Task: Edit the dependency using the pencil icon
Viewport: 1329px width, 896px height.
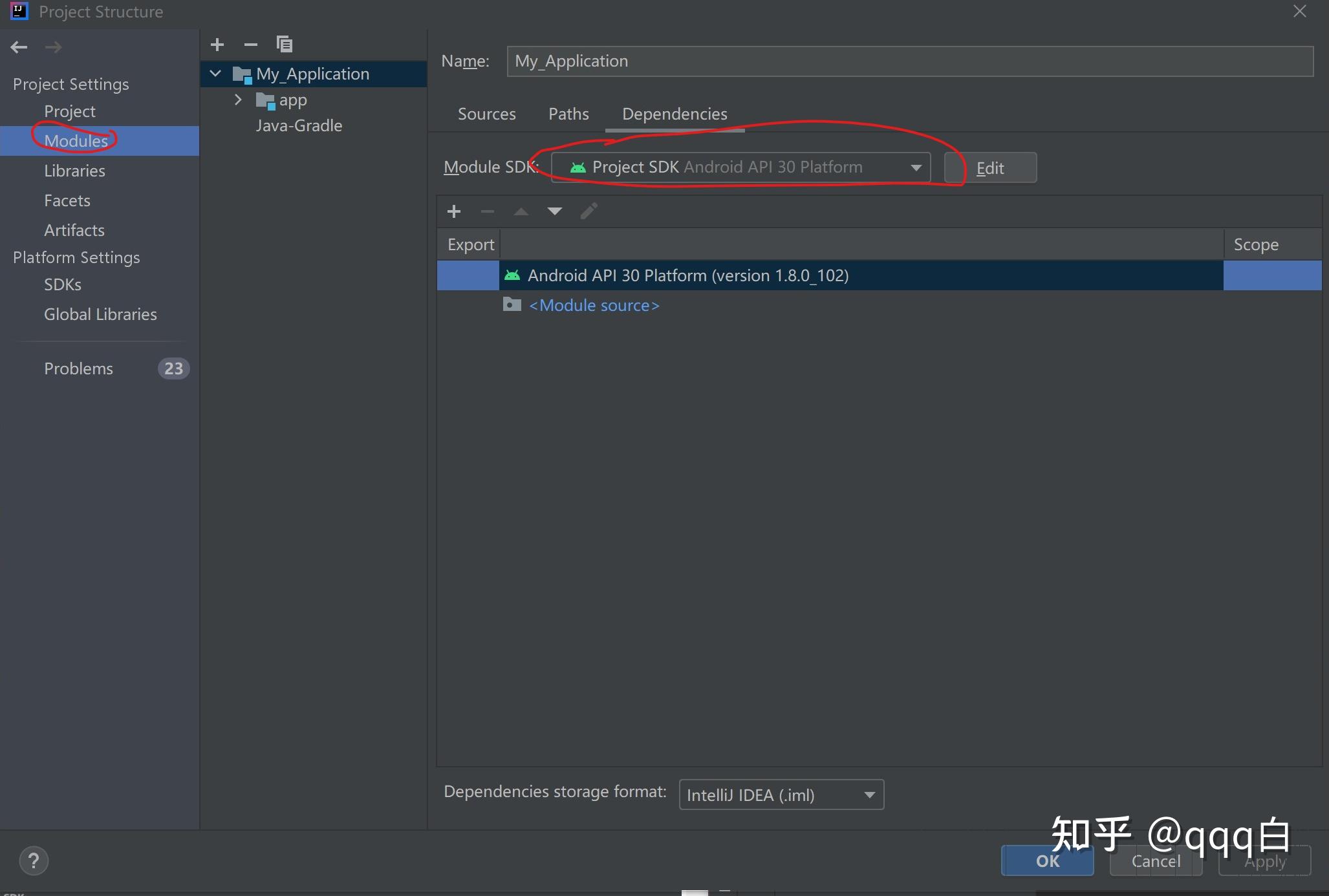Action: point(588,211)
